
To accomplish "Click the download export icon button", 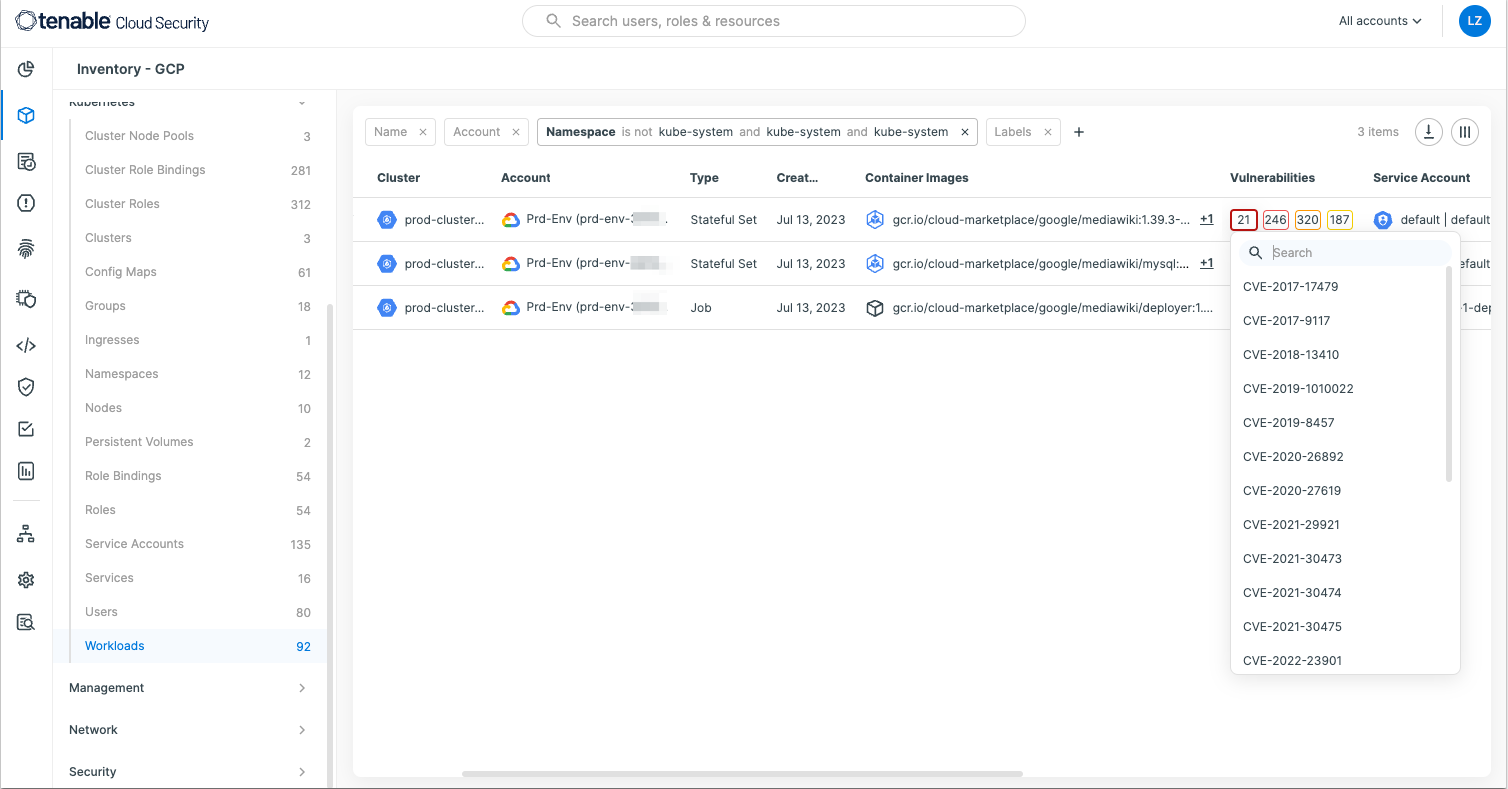I will (x=1428, y=132).
